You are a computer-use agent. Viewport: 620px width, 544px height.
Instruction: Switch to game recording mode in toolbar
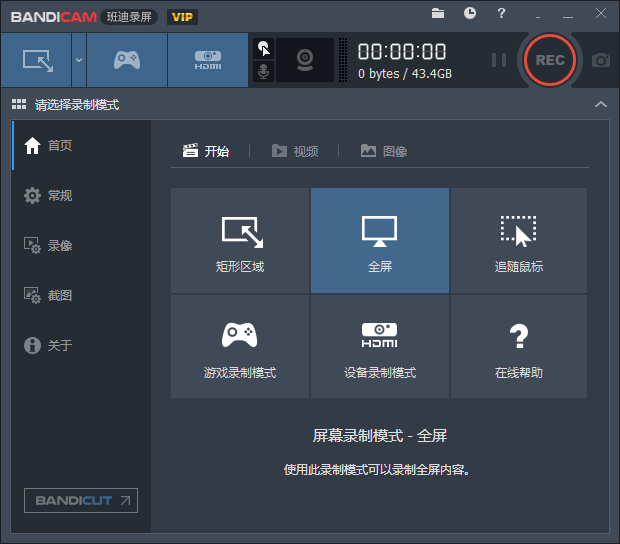(x=126, y=60)
